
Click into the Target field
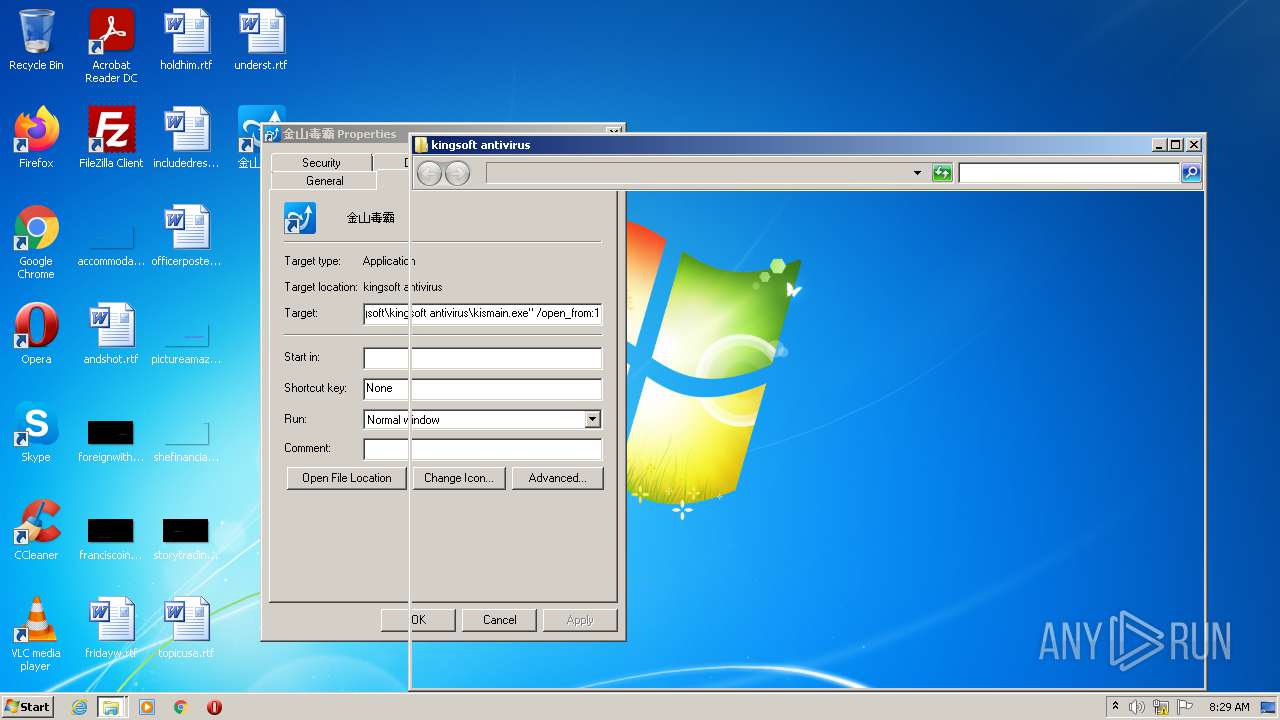pyautogui.click(x=483, y=314)
